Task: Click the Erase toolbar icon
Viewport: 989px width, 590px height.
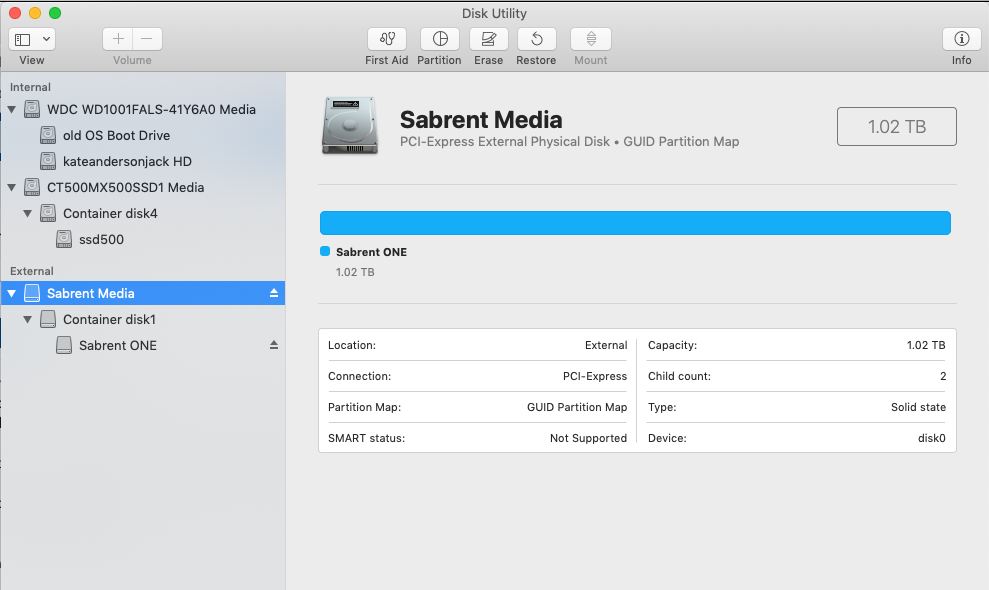Action: pyautogui.click(x=488, y=39)
